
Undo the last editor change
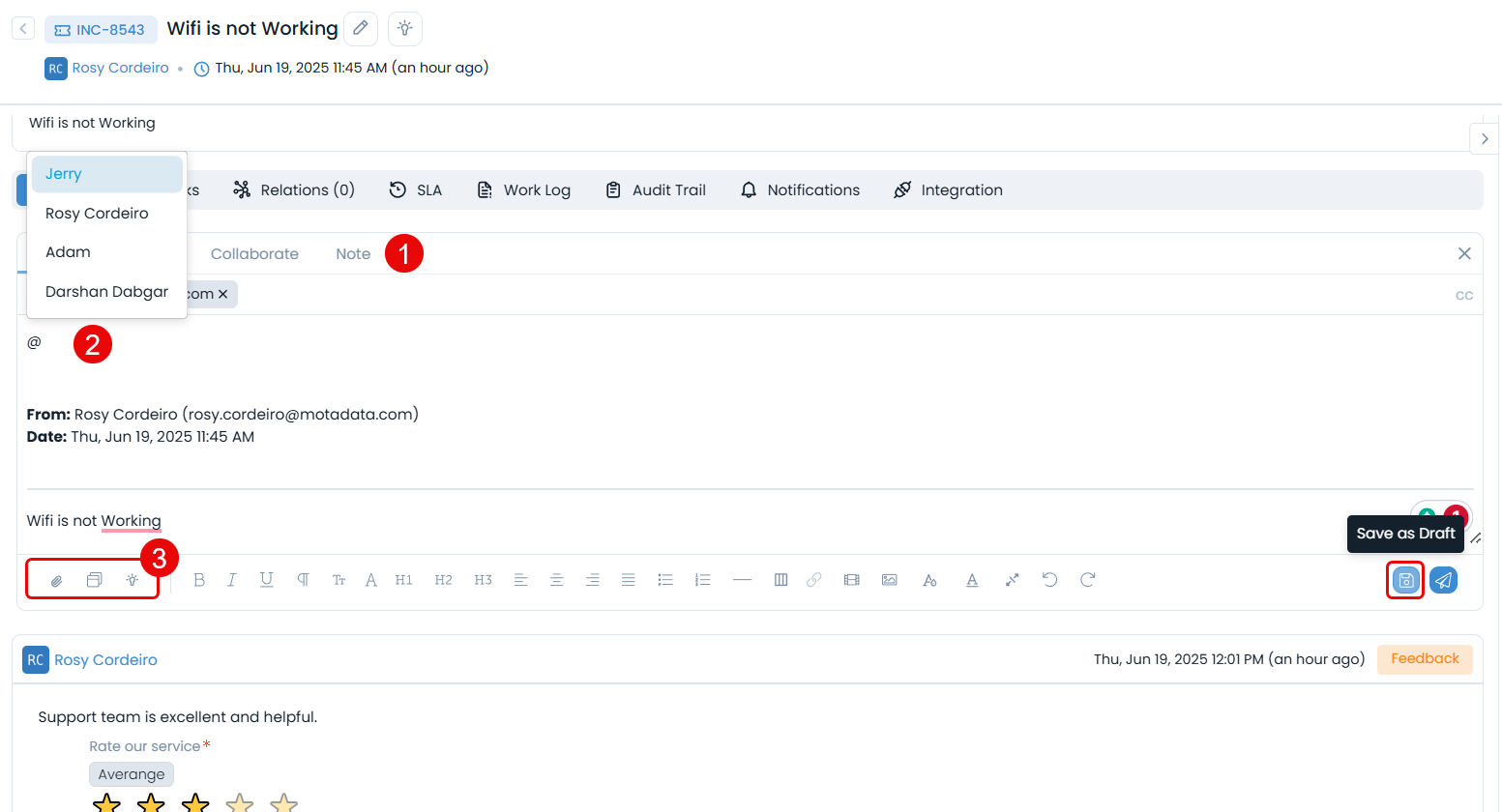[x=1049, y=579]
